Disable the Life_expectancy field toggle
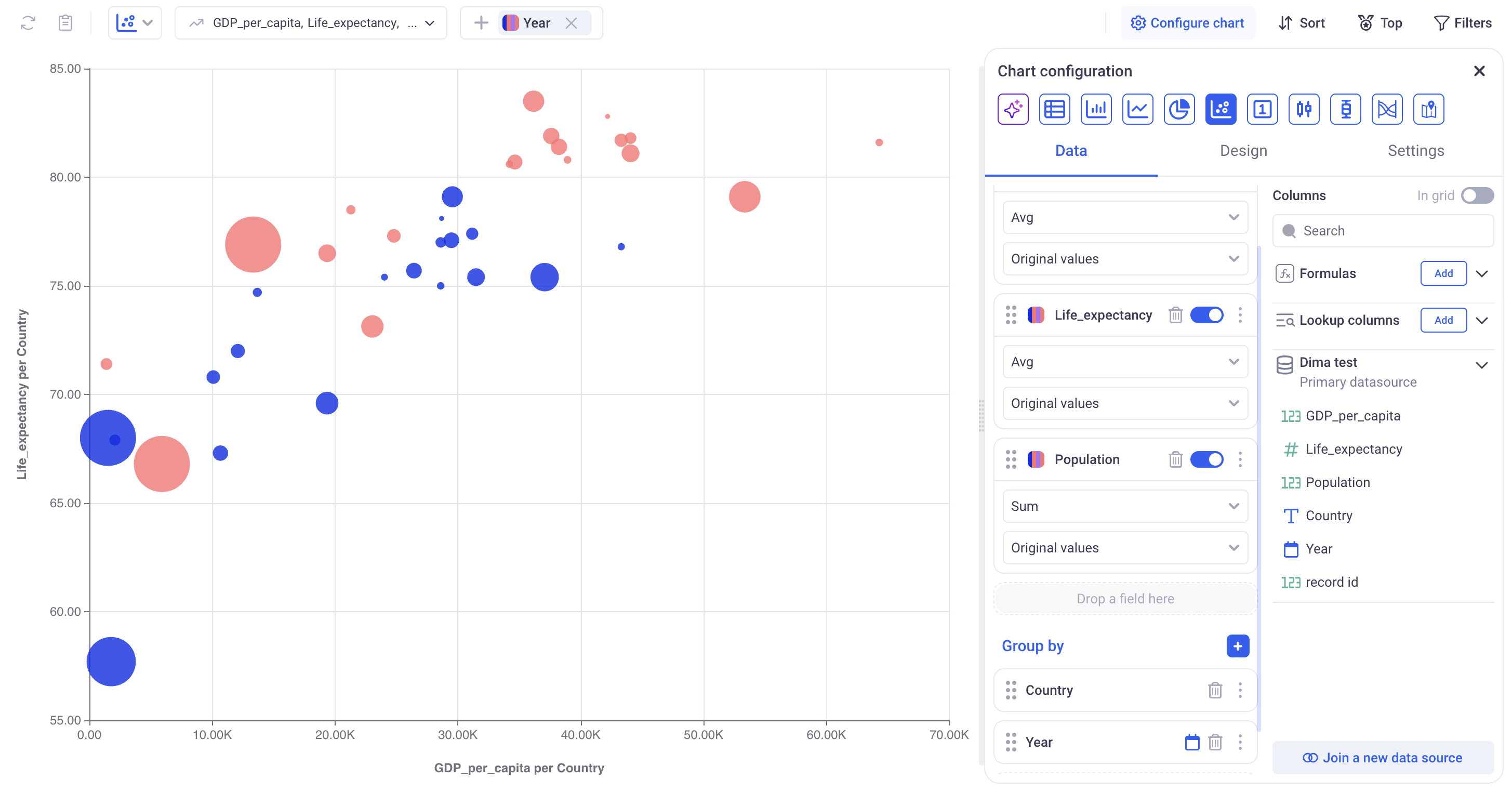 tap(1206, 315)
